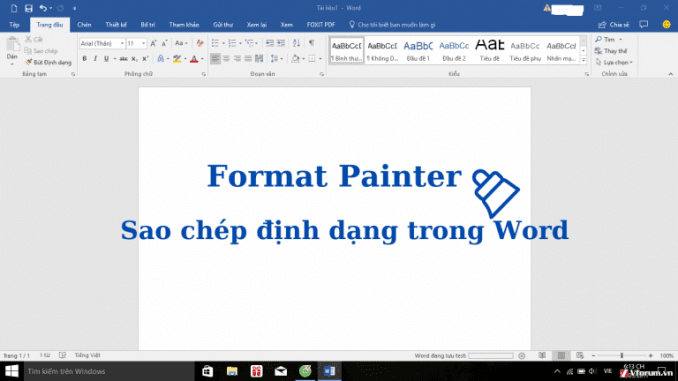Apply strikethrough abc formatting

coord(123,59)
